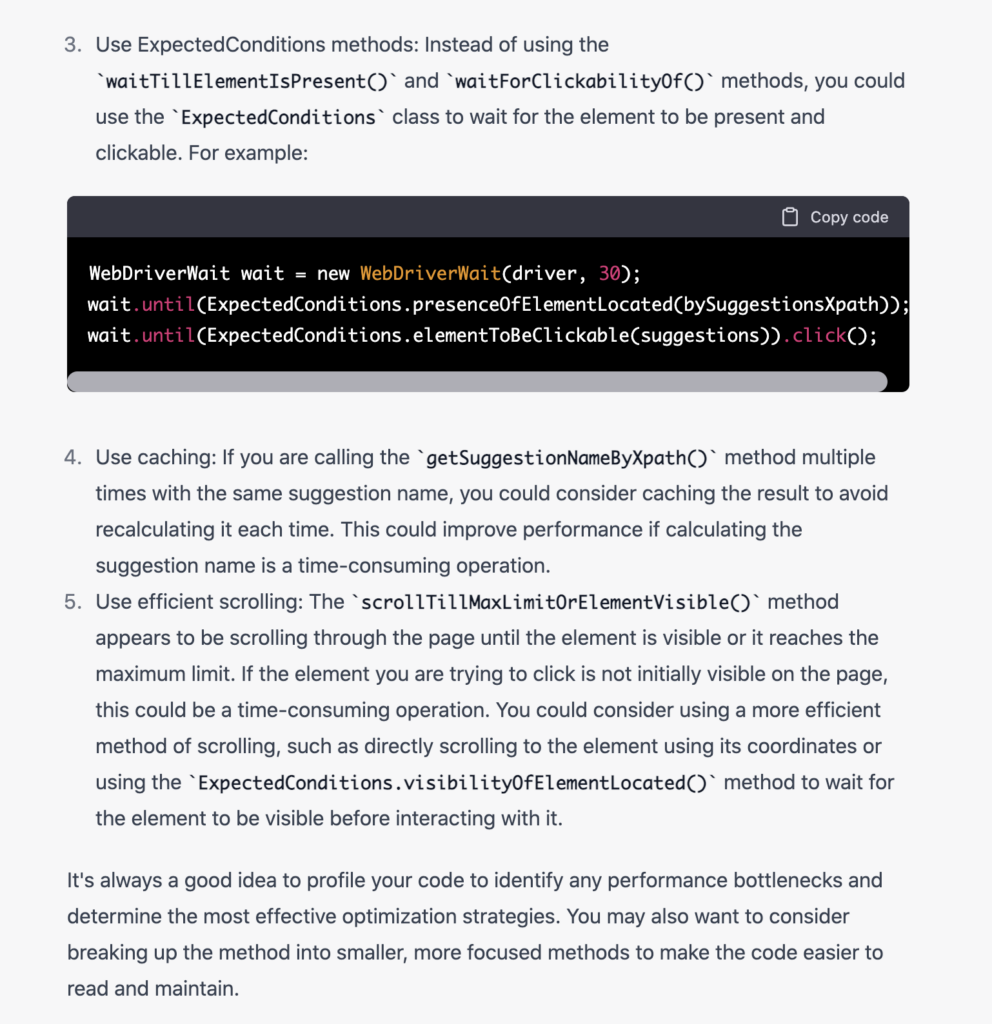Click the inline waitTillElementIsPresent() code
The image size is (992, 1024).
coord(250,81)
